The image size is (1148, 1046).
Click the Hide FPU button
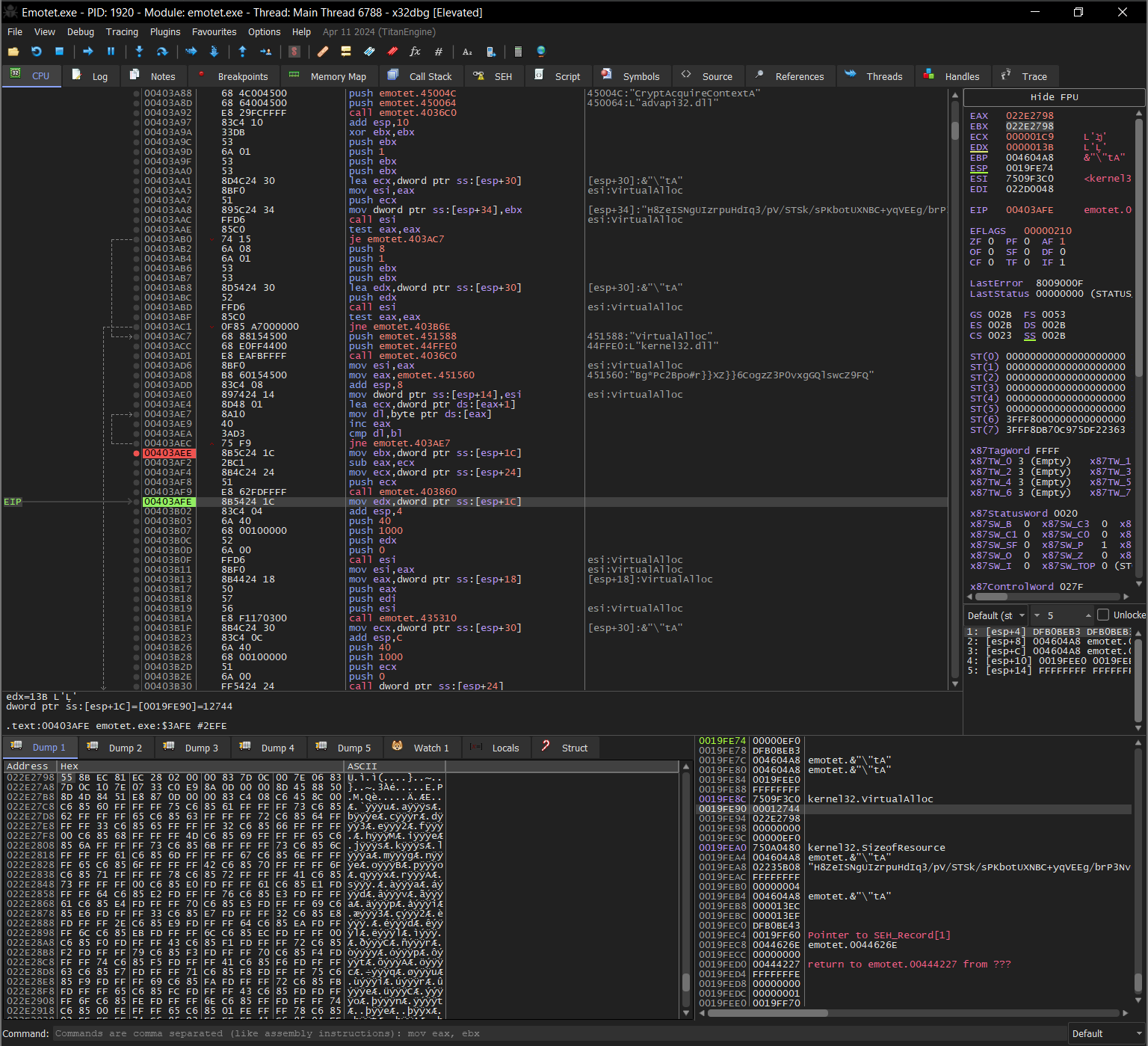1054,97
